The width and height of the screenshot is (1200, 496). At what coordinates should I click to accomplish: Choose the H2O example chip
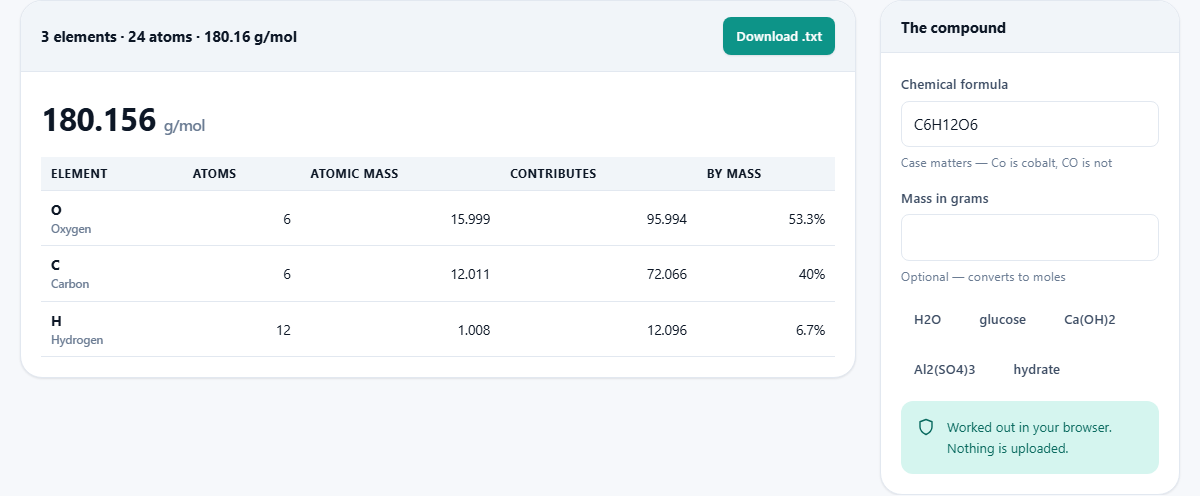point(928,320)
